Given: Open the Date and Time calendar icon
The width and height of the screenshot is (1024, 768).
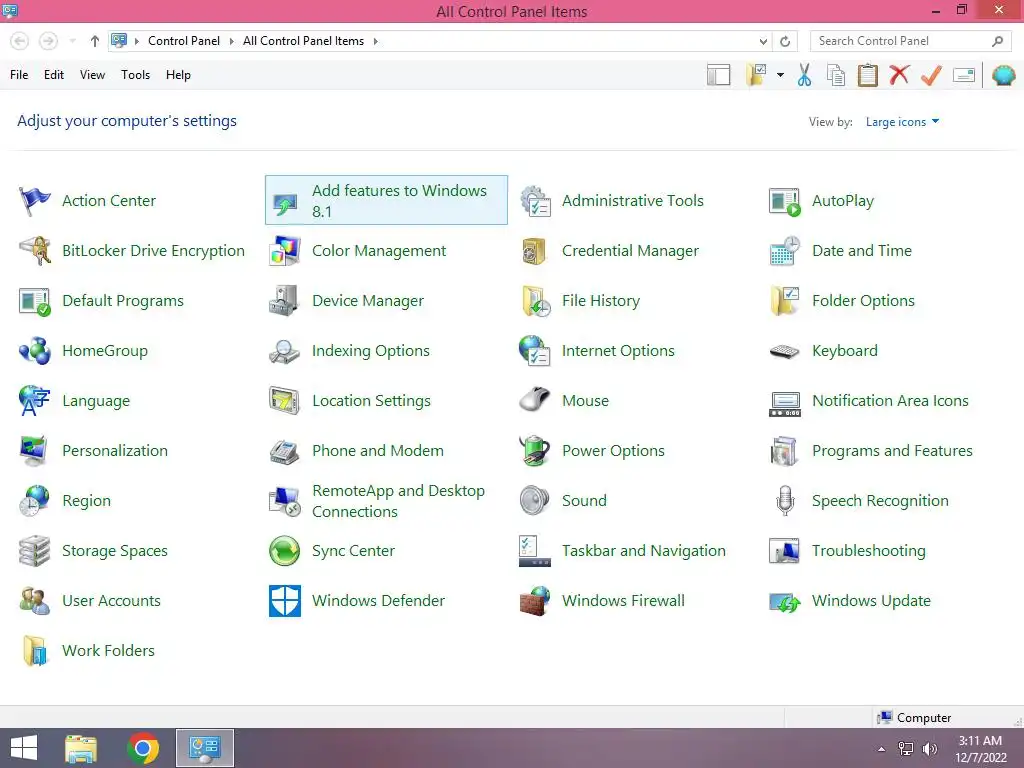Looking at the screenshot, I should tap(784, 251).
